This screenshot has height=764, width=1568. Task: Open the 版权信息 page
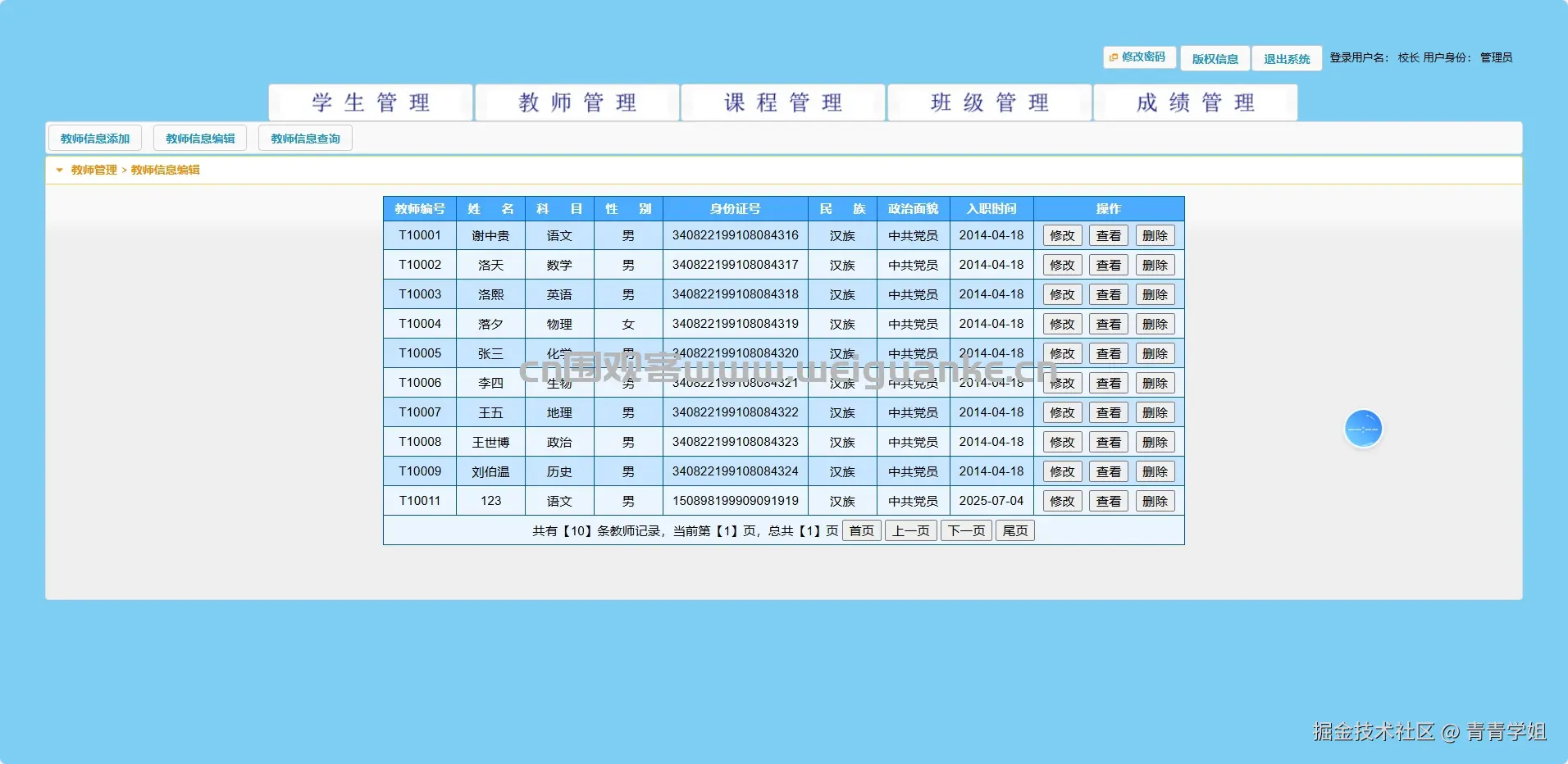tap(1215, 59)
